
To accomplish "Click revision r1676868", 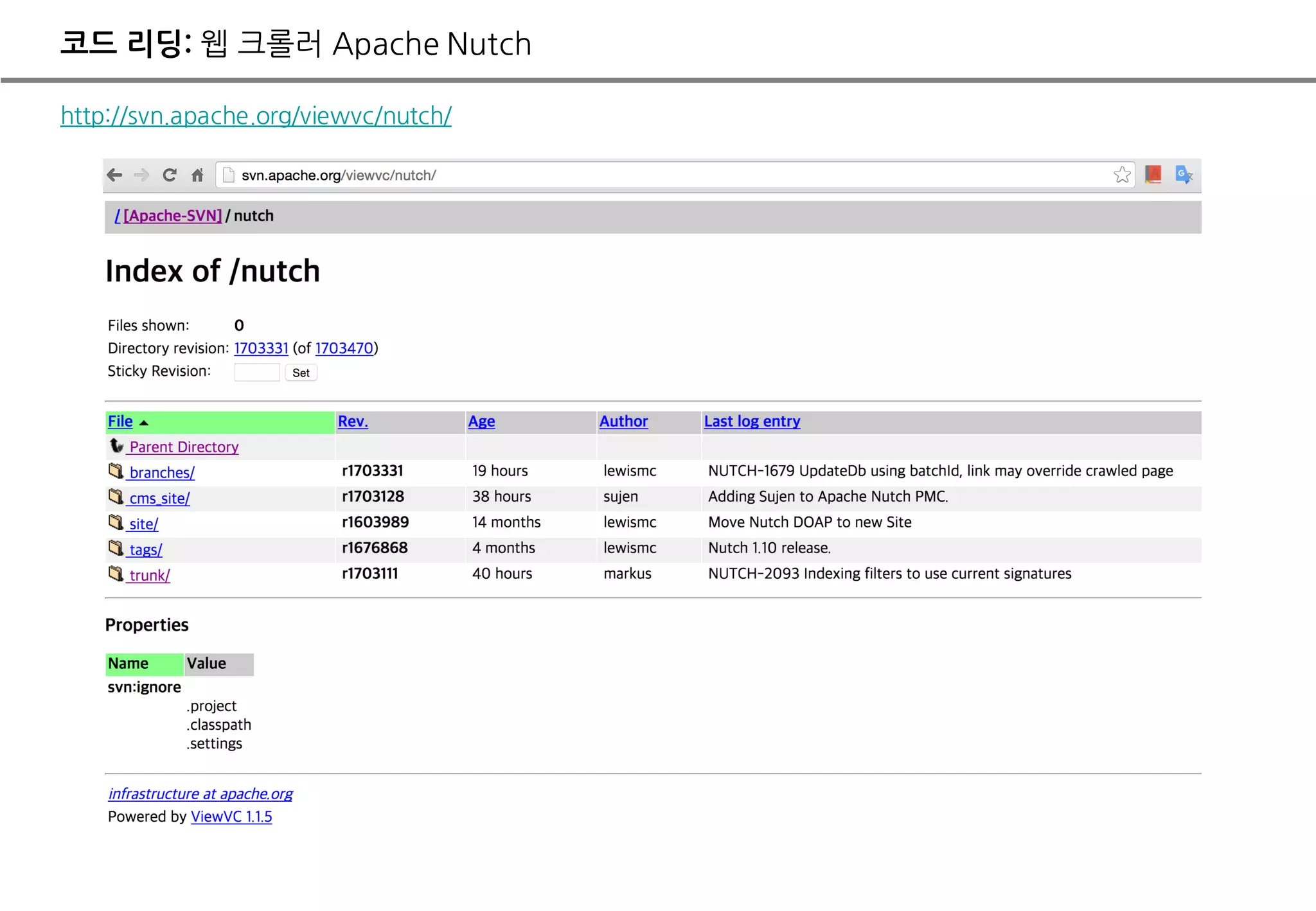I will [375, 548].
